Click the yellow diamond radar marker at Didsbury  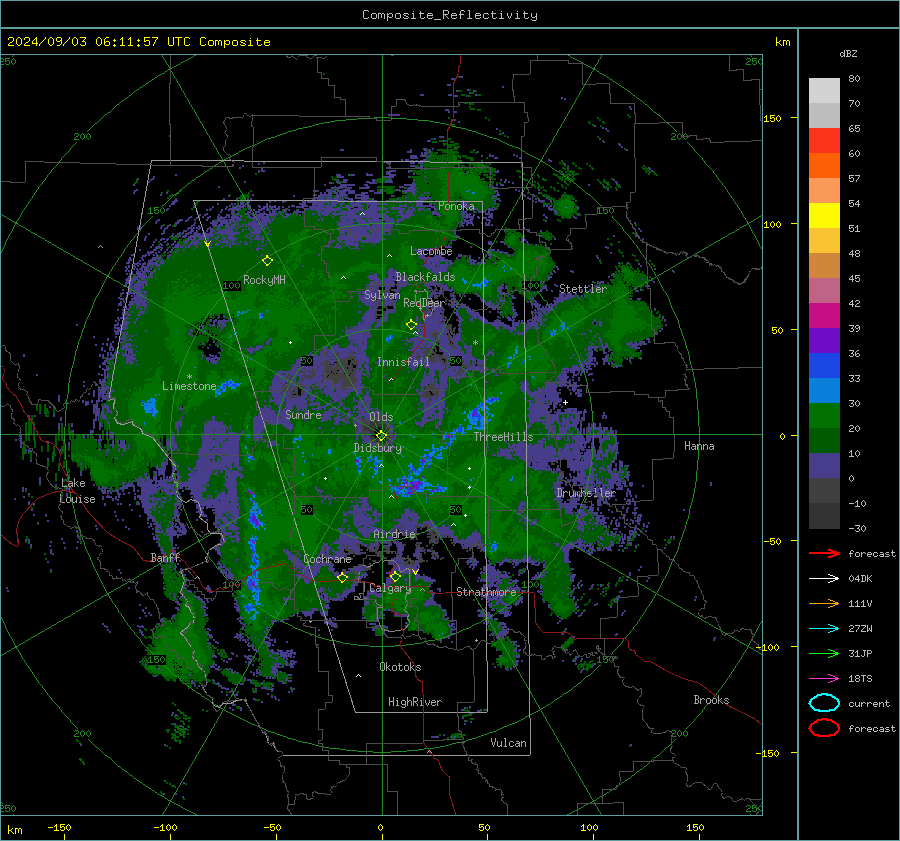pyautogui.click(x=381, y=436)
